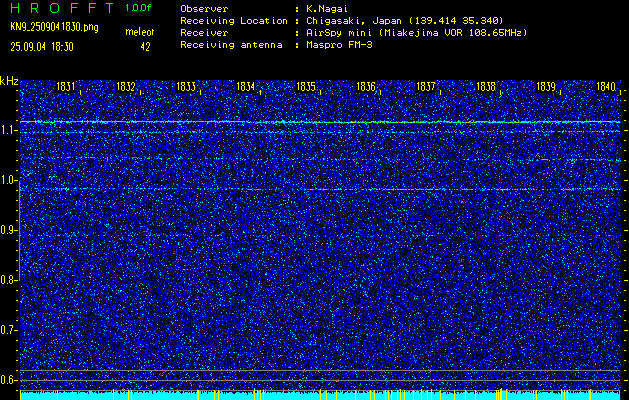Click the 1838 time marker
629x400 pixels.
click(x=486, y=87)
